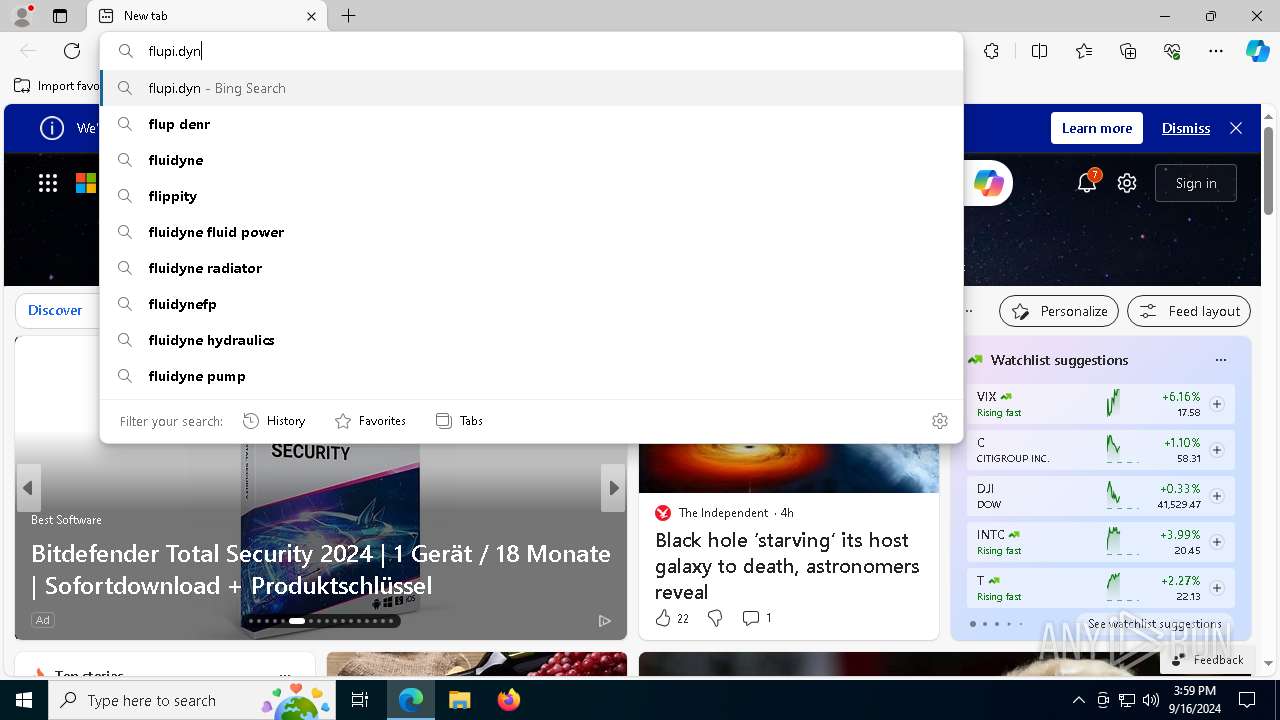Go to previous carousel slide
Image resolution: width=1280 pixels, height=720 pixels.
pos(28,488)
